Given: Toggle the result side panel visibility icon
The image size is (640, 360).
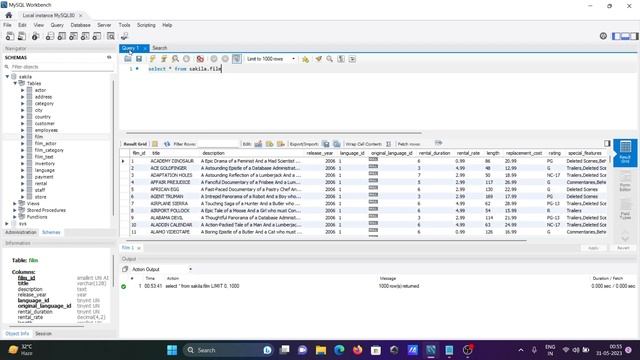Looking at the screenshot, I should (x=607, y=143).
